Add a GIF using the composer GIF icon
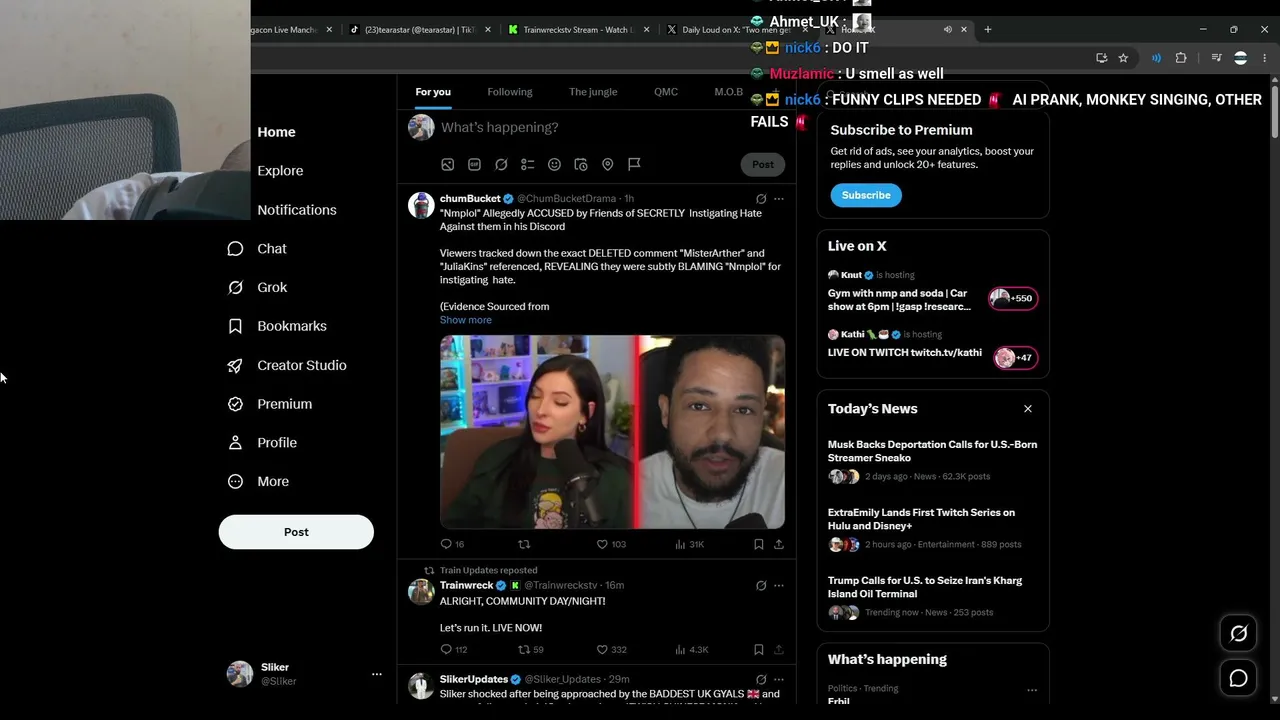1280x720 pixels. (x=474, y=164)
